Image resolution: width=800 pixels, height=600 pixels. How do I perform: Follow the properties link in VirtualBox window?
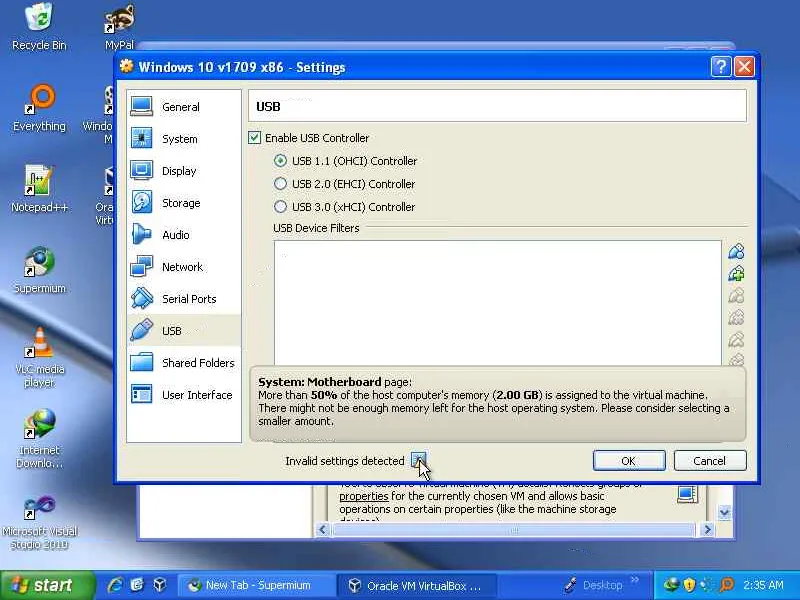pyautogui.click(x=364, y=496)
